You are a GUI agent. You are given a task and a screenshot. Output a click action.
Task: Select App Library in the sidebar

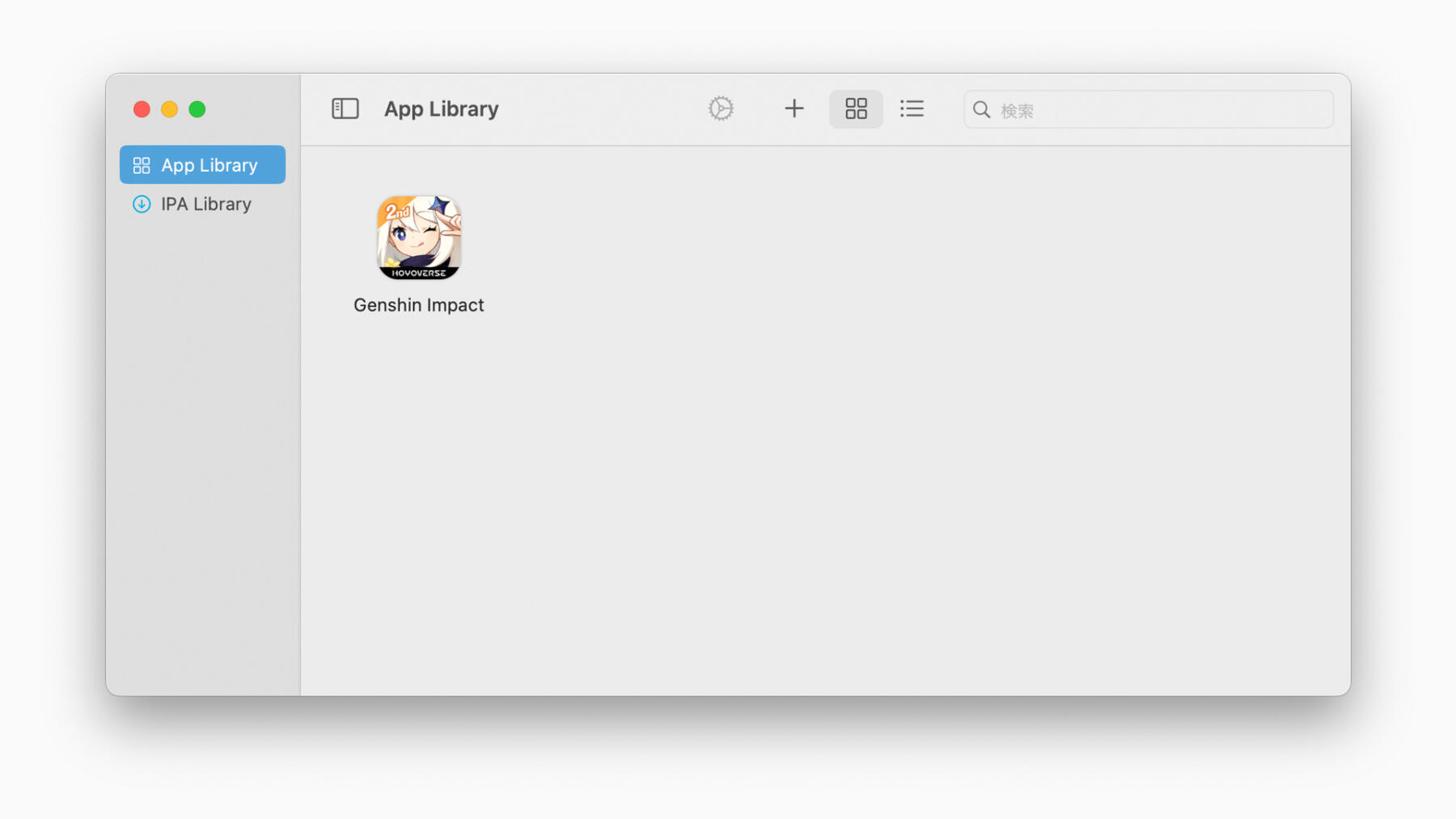(x=203, y=165)
